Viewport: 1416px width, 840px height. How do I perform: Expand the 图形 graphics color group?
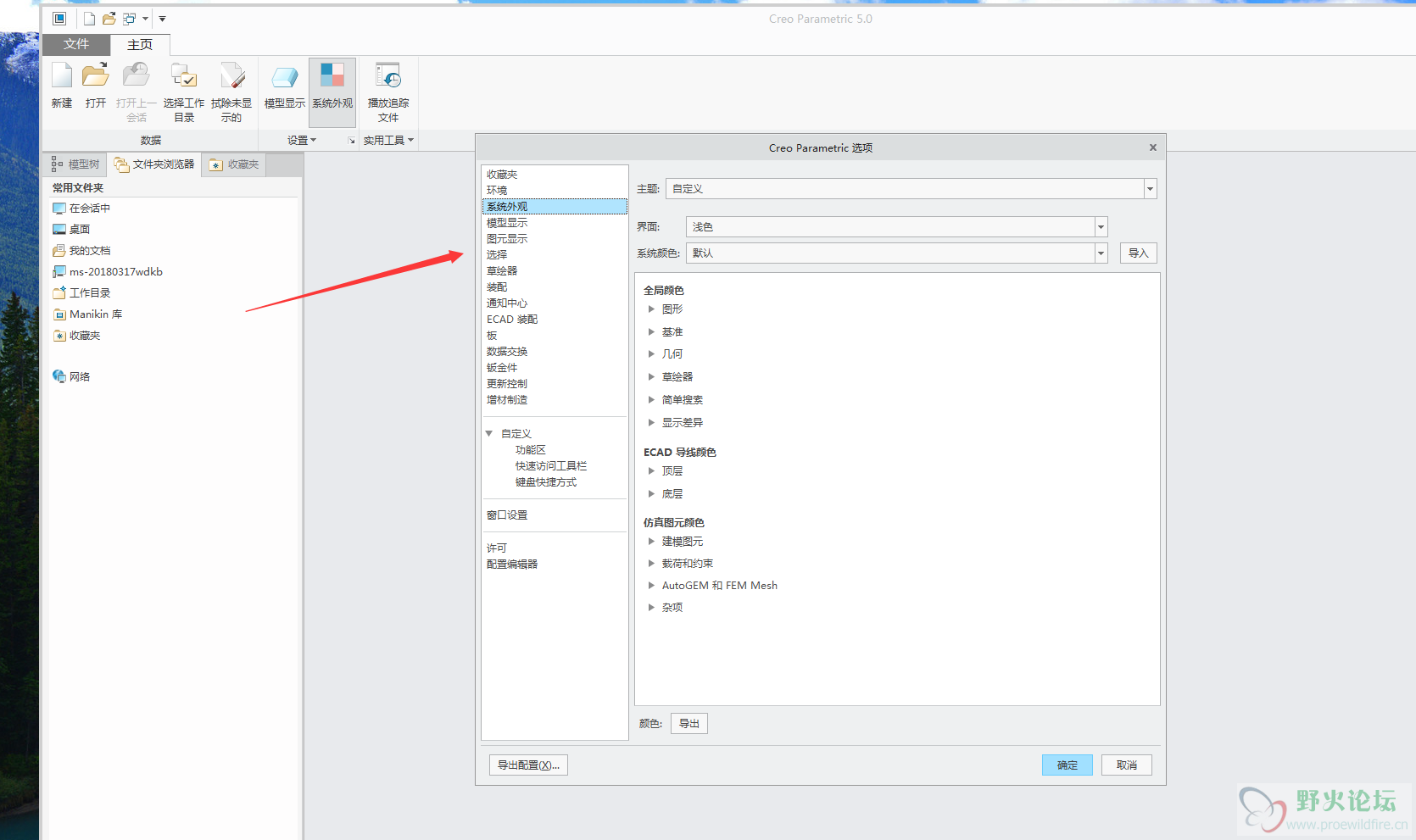pos(651,309)
